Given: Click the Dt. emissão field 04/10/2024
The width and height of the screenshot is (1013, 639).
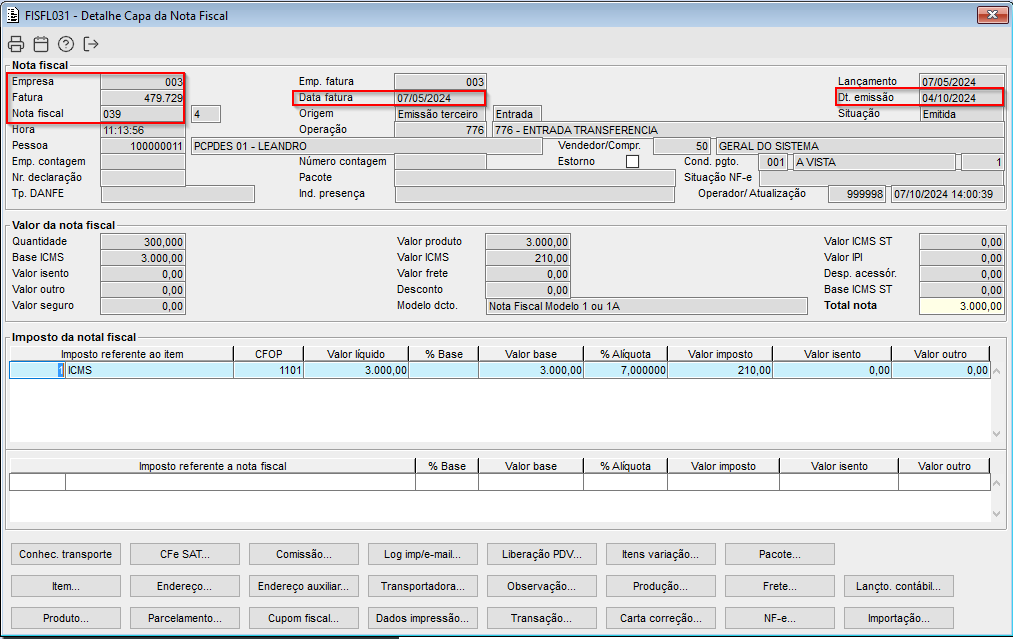Looking at the screenshot, I should pos(962,98).
